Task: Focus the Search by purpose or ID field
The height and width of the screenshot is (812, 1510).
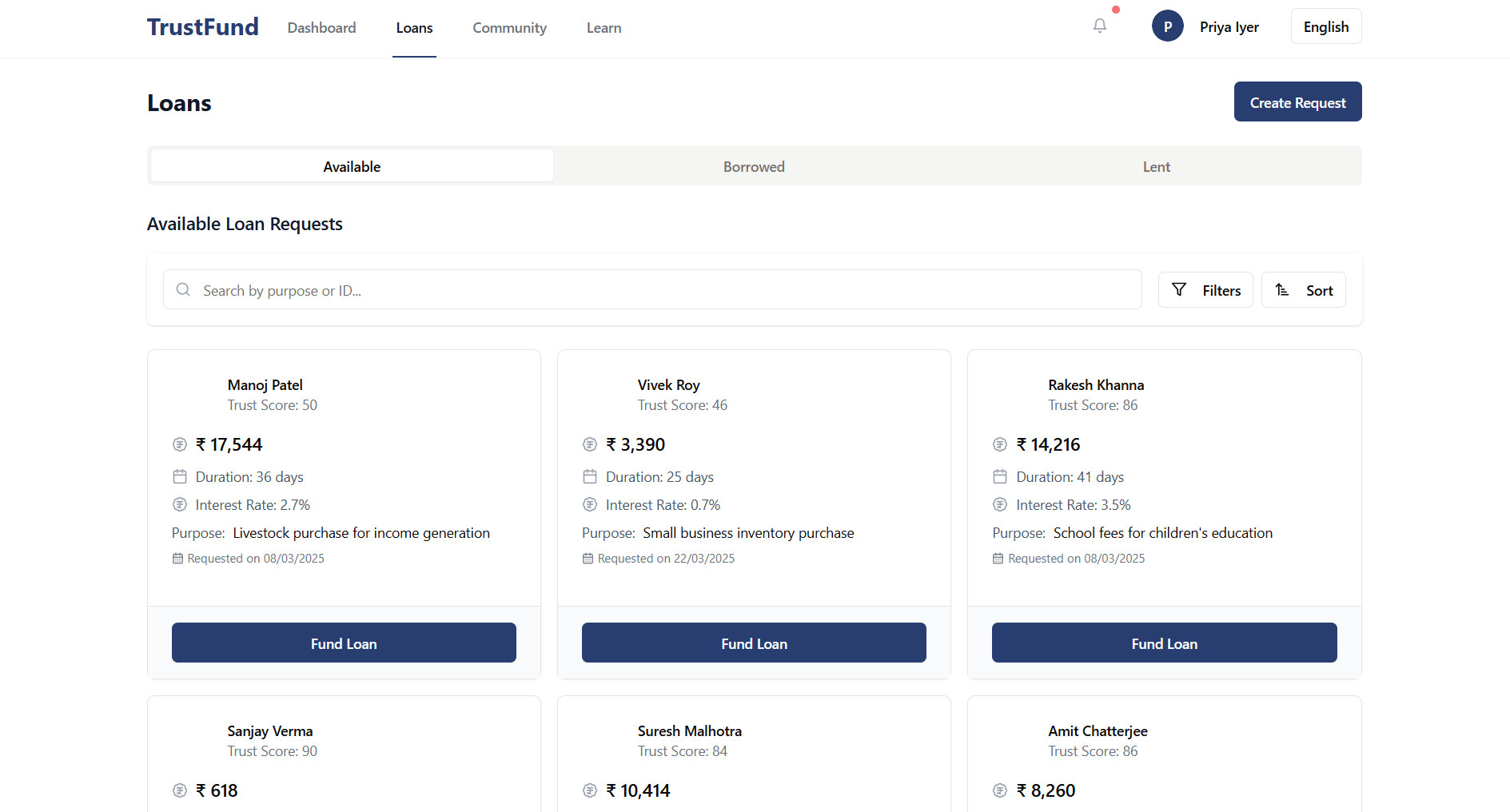Action: tap(652, 289)
